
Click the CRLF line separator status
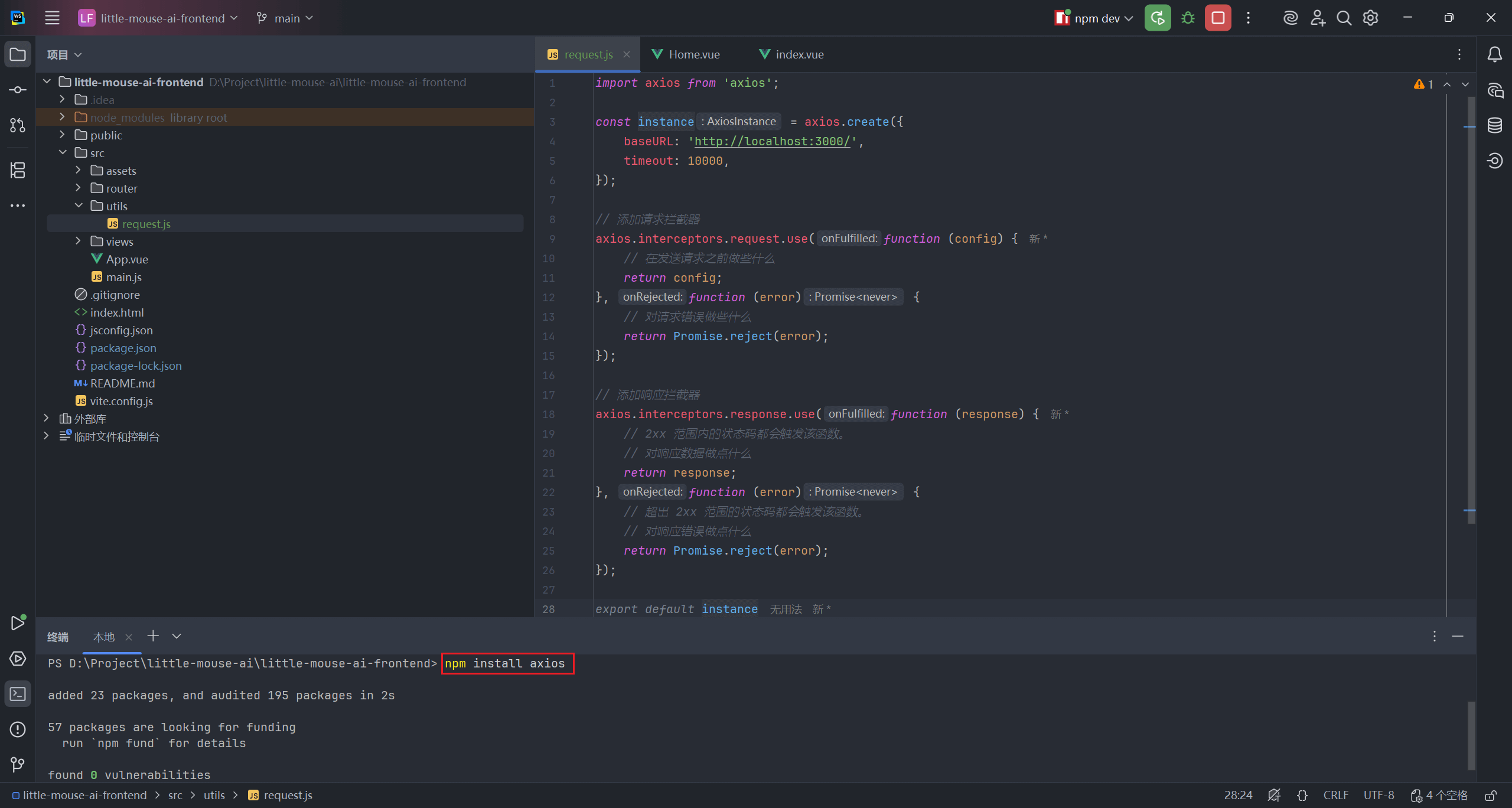pos(1335,796)
